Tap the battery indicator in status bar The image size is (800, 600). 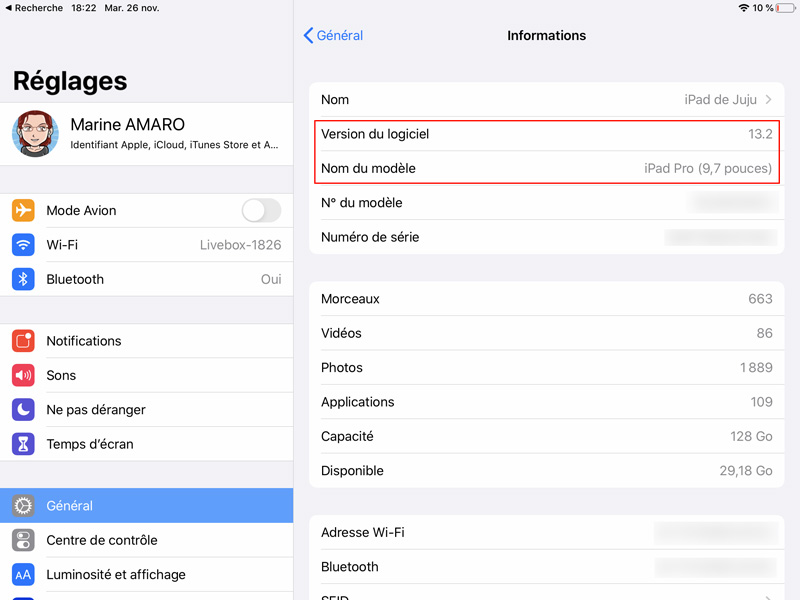tap(785, 8)
